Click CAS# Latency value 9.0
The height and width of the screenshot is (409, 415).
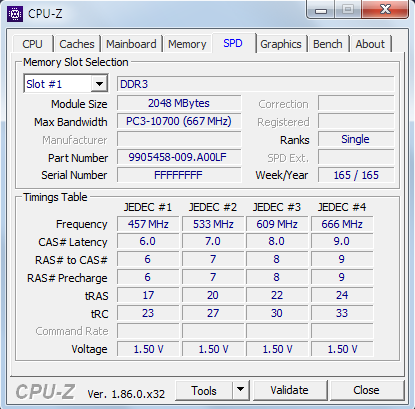pos(342,241)
